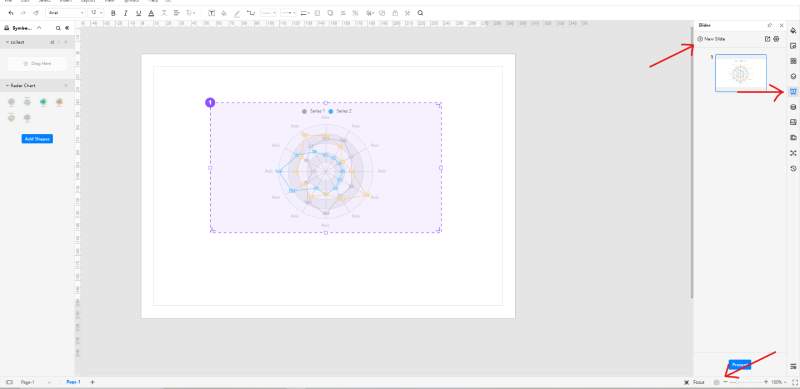Open the Insert menu
This screenshot has width=800, height=389.
coord(65,1)
